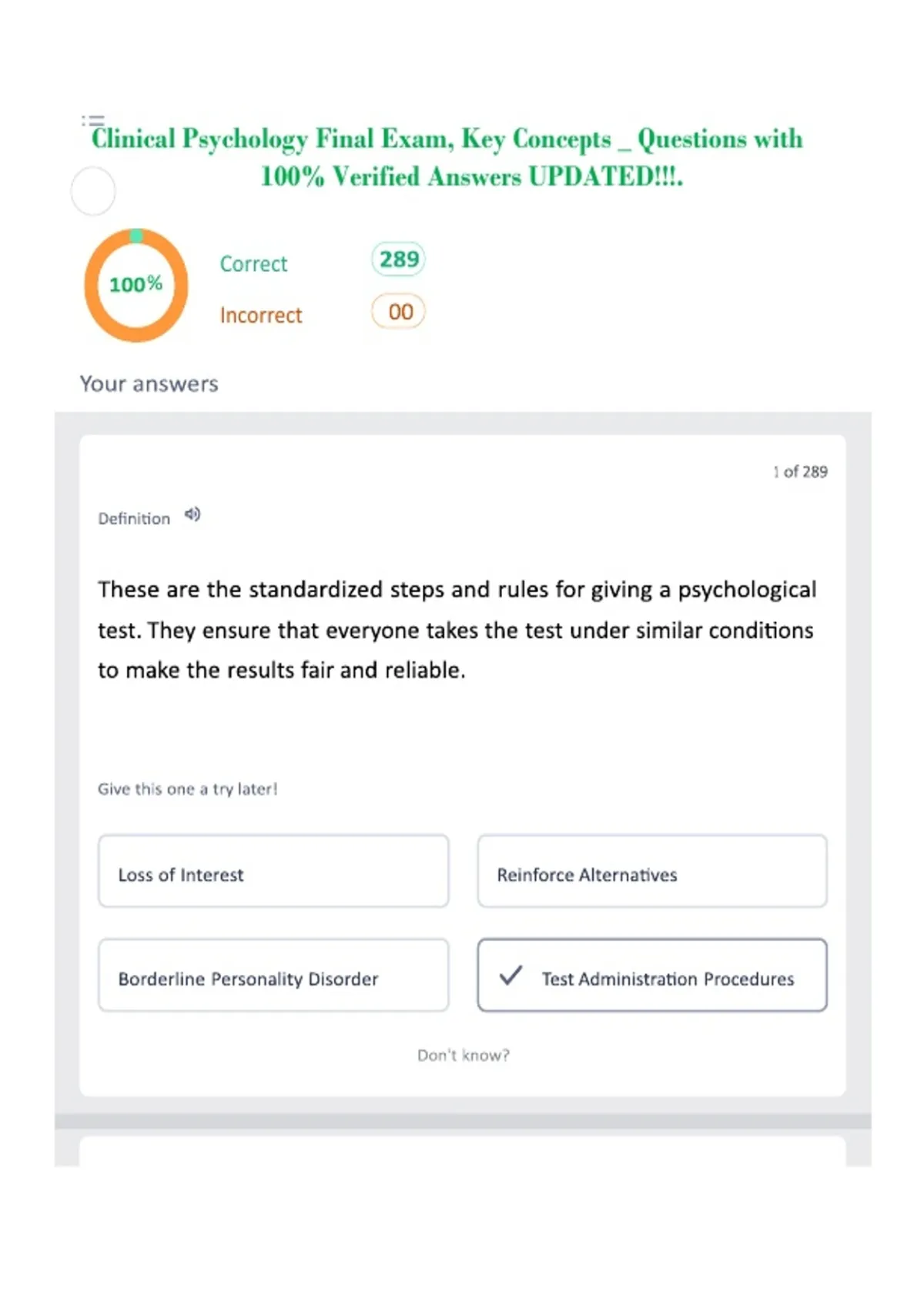Click the Correct count badge 289
The image size is (924, 1309).
398,259
